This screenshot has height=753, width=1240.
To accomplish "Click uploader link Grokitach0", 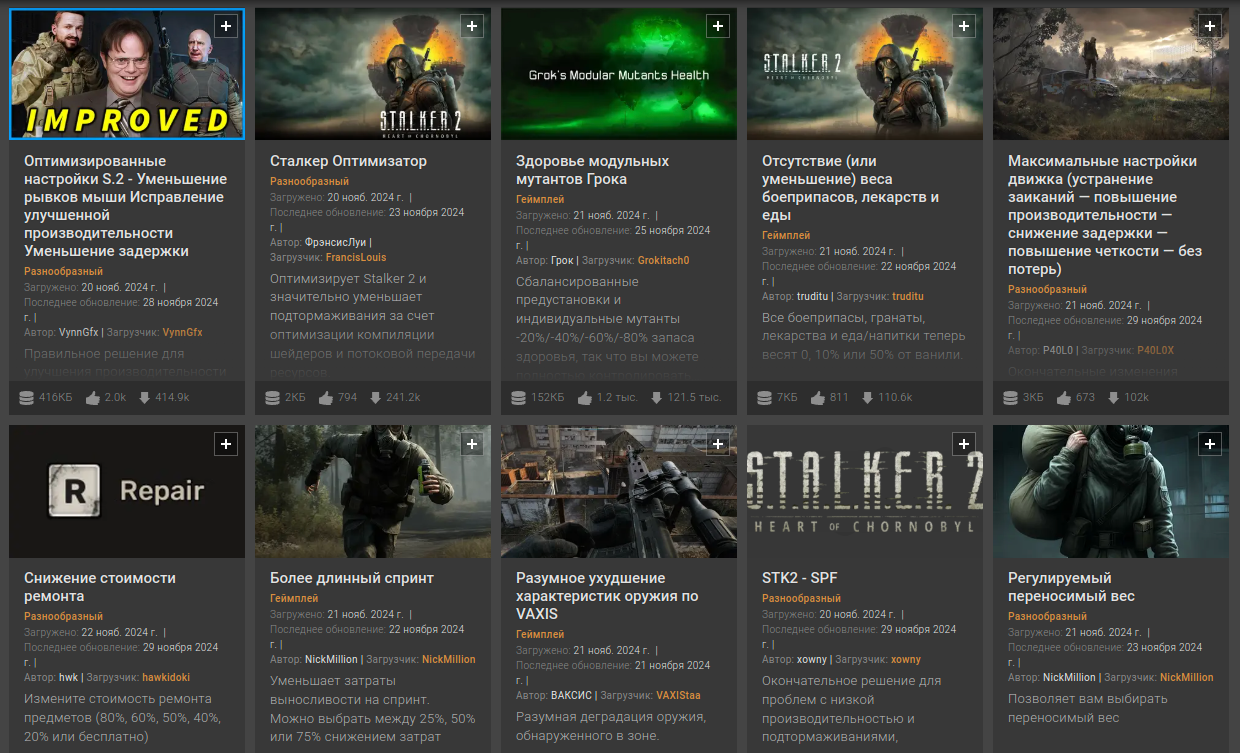I will tap(663, 260).
